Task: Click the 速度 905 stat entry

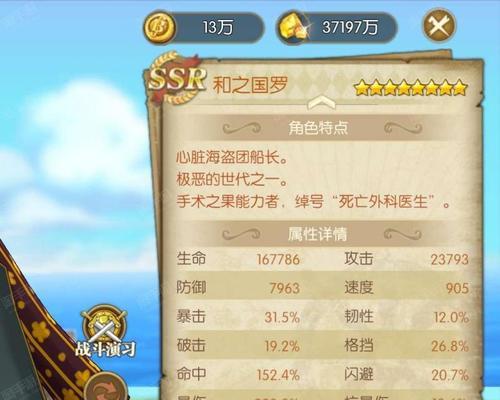Action: coord(407,288)
